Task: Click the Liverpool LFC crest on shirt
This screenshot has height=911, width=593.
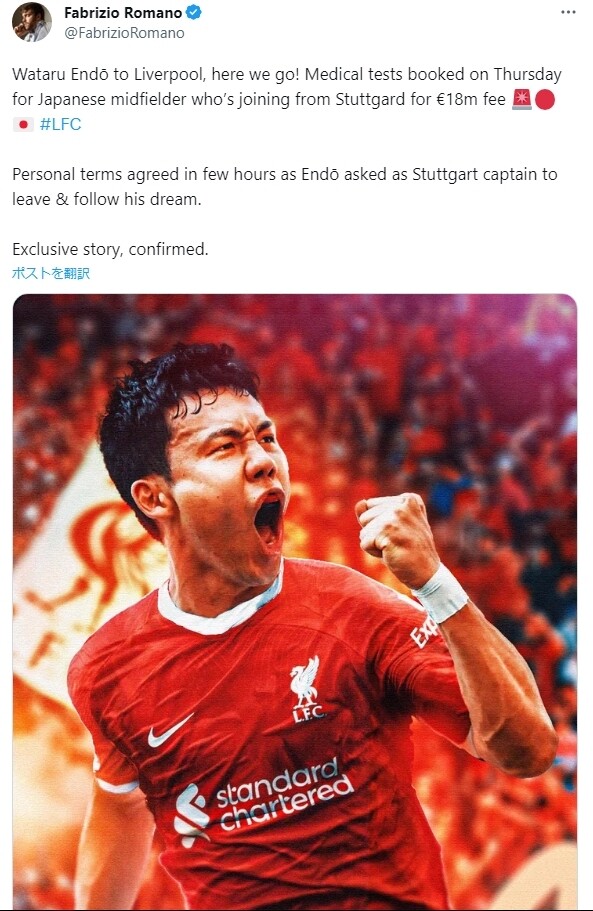Action: 306,689
